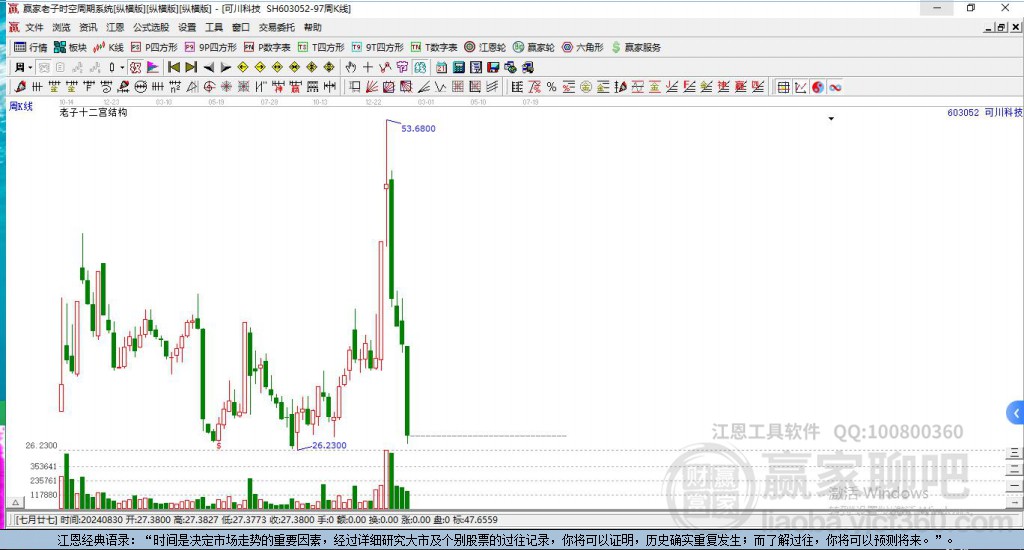Open the 公式选股 menu
Screen dimensions: 1024x550
pos(151,27)
